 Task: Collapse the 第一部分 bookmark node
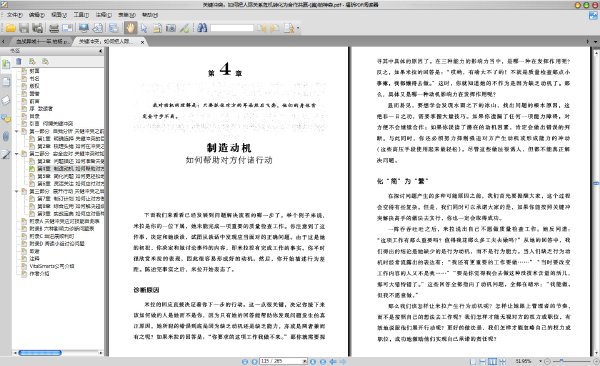[x=16, y=131]
